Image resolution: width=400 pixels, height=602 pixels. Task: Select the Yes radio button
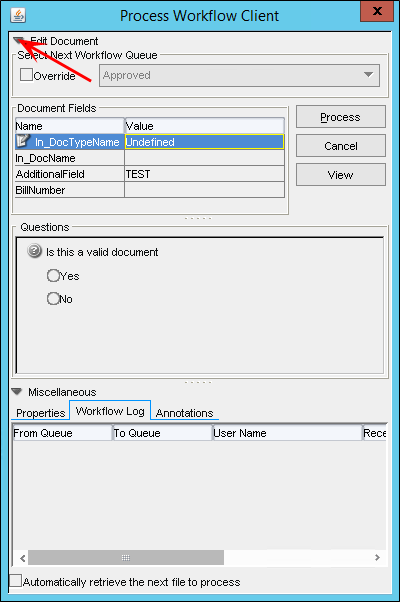tap(53, 276)
